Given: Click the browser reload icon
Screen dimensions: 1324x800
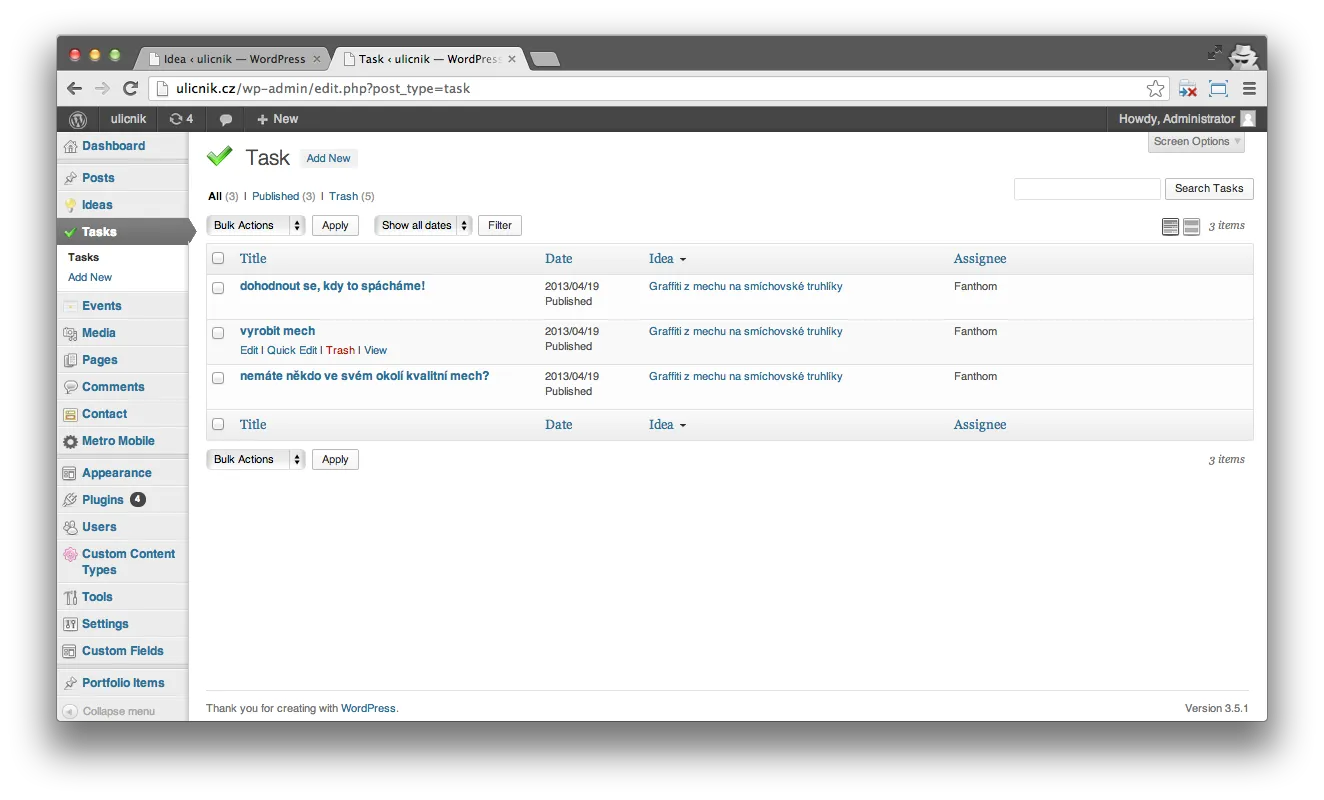Looking at the screenshot, I should (130, 88).
